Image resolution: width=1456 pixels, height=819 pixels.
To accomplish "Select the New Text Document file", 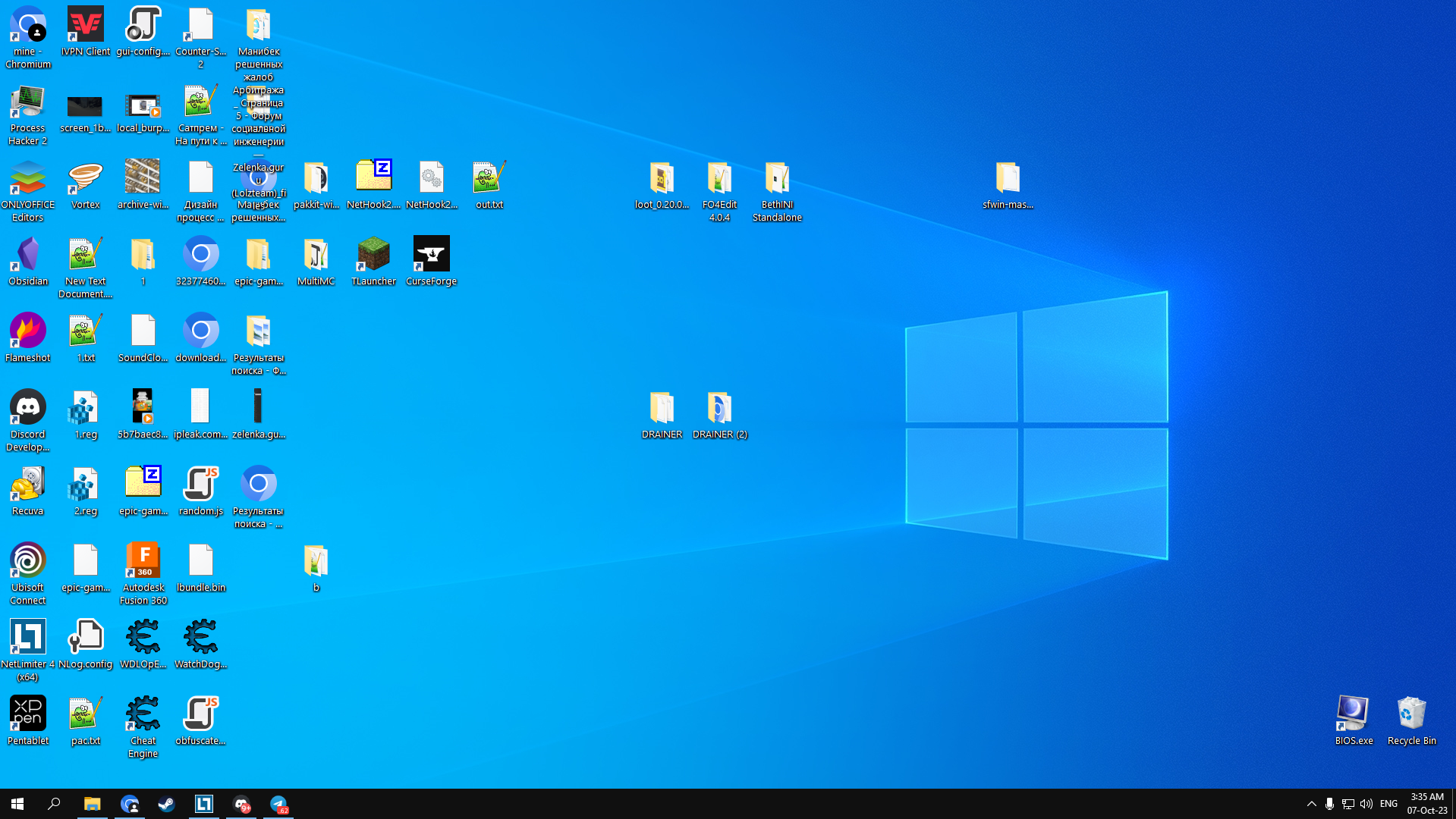I will (85, 268).
